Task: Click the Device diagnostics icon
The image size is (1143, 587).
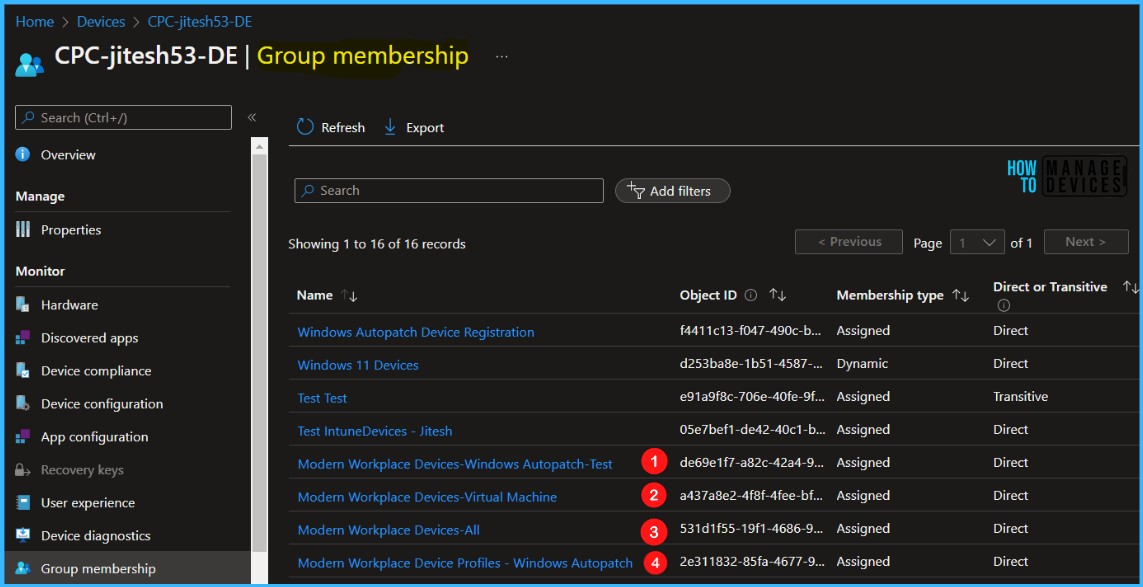Action: 23,536
